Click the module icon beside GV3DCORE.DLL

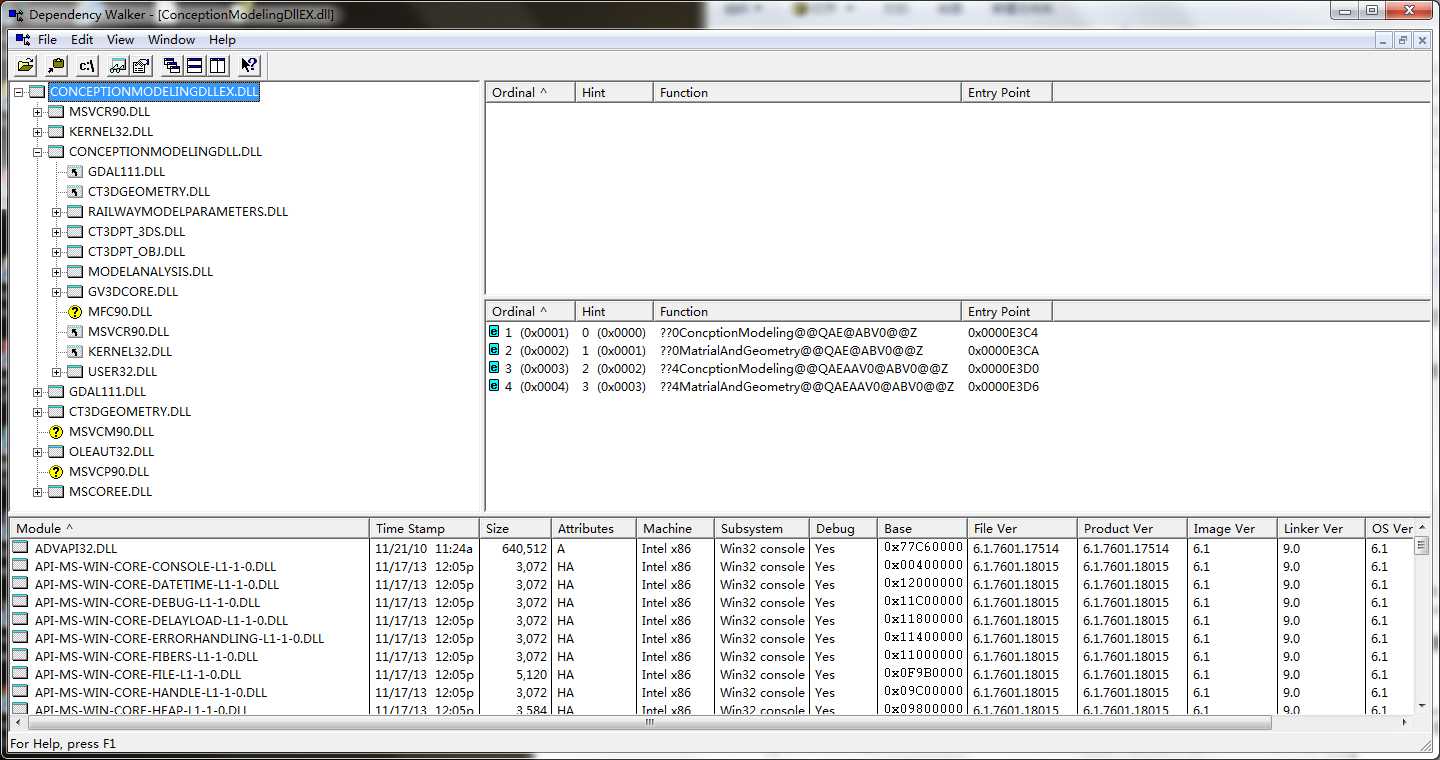[x=74, y=292]
